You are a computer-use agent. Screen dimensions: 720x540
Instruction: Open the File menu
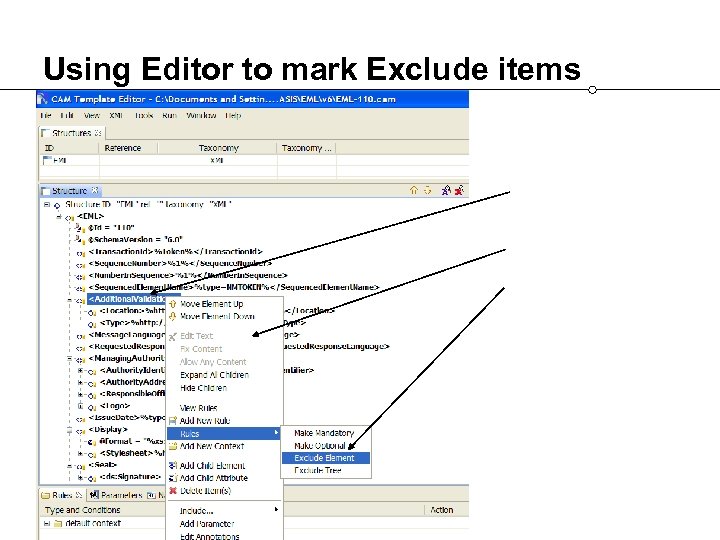(x=46, y=115)
